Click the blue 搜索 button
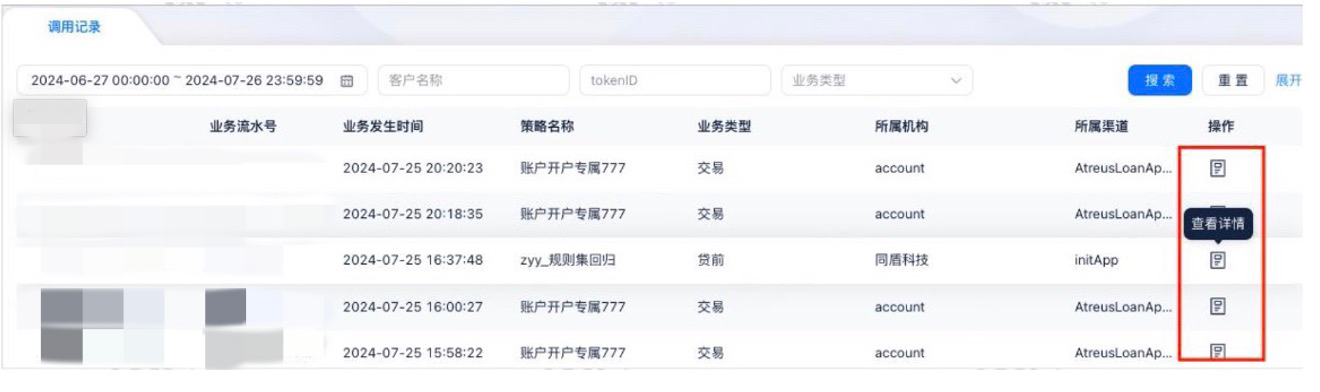The height and width of the screenshot is (392, 1320). (1159, 80)
